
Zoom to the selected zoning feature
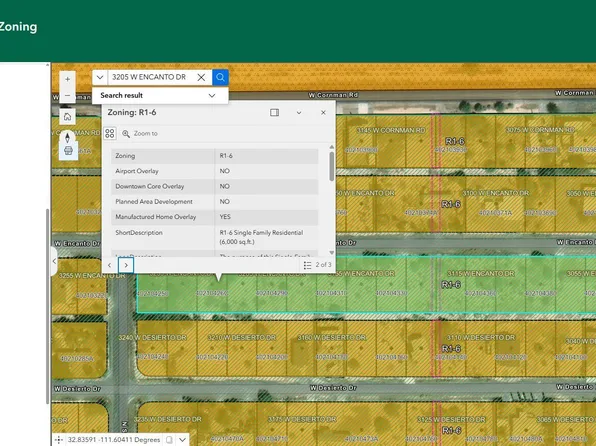click(139, 133)
